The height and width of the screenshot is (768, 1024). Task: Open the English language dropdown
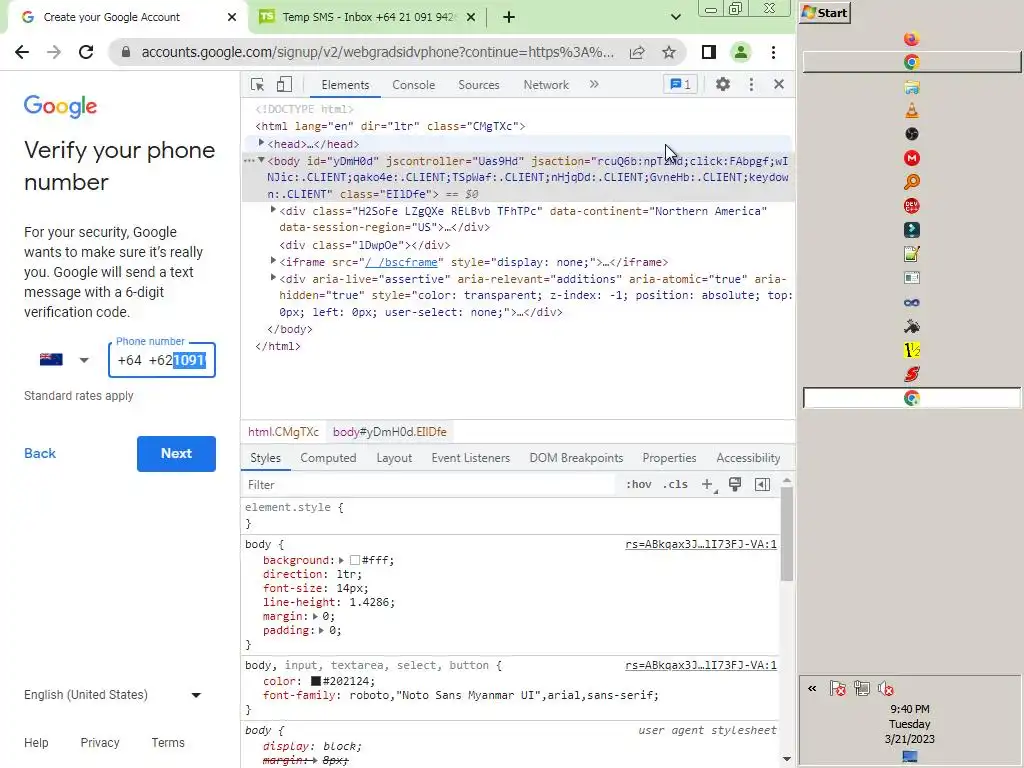(x=112, y=695)
